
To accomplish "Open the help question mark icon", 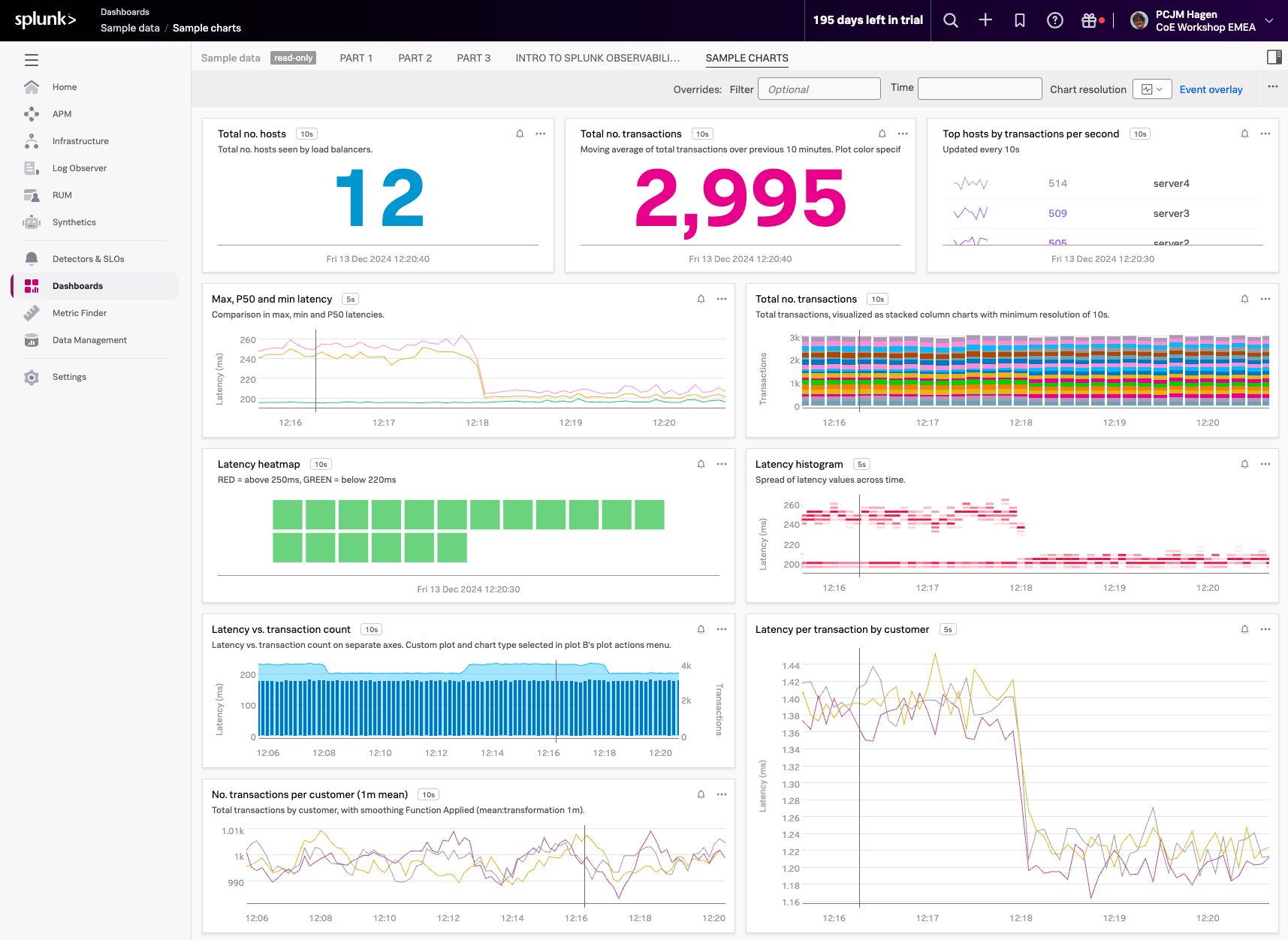I will pos(1055,20).
